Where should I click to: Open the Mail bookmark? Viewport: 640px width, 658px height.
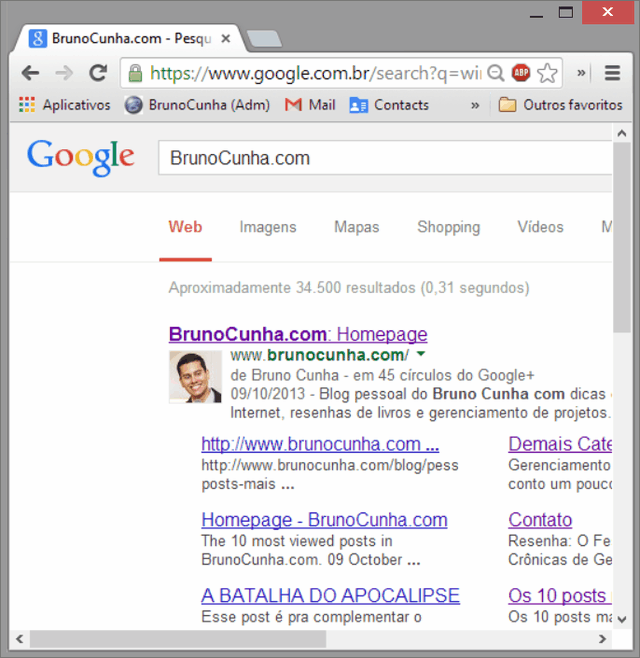tap(310, 105)
